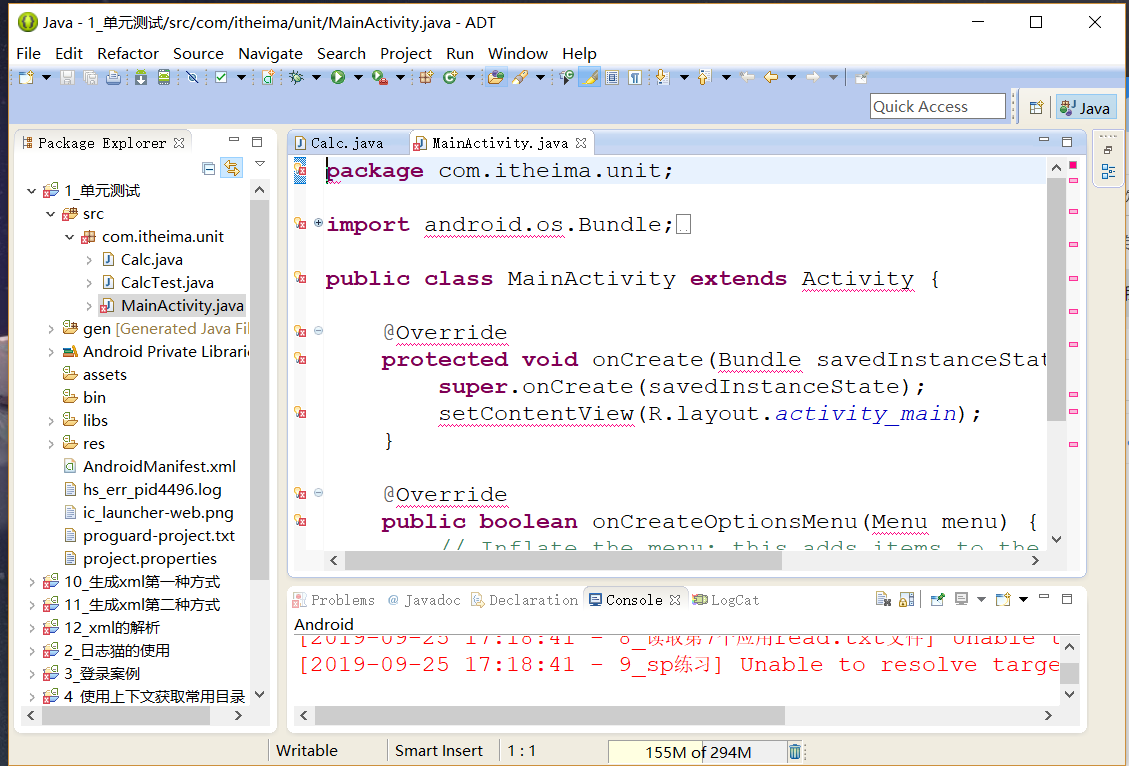Collapse the 1_单元测试 project node

pyautogui.click(x=31, y=191)
